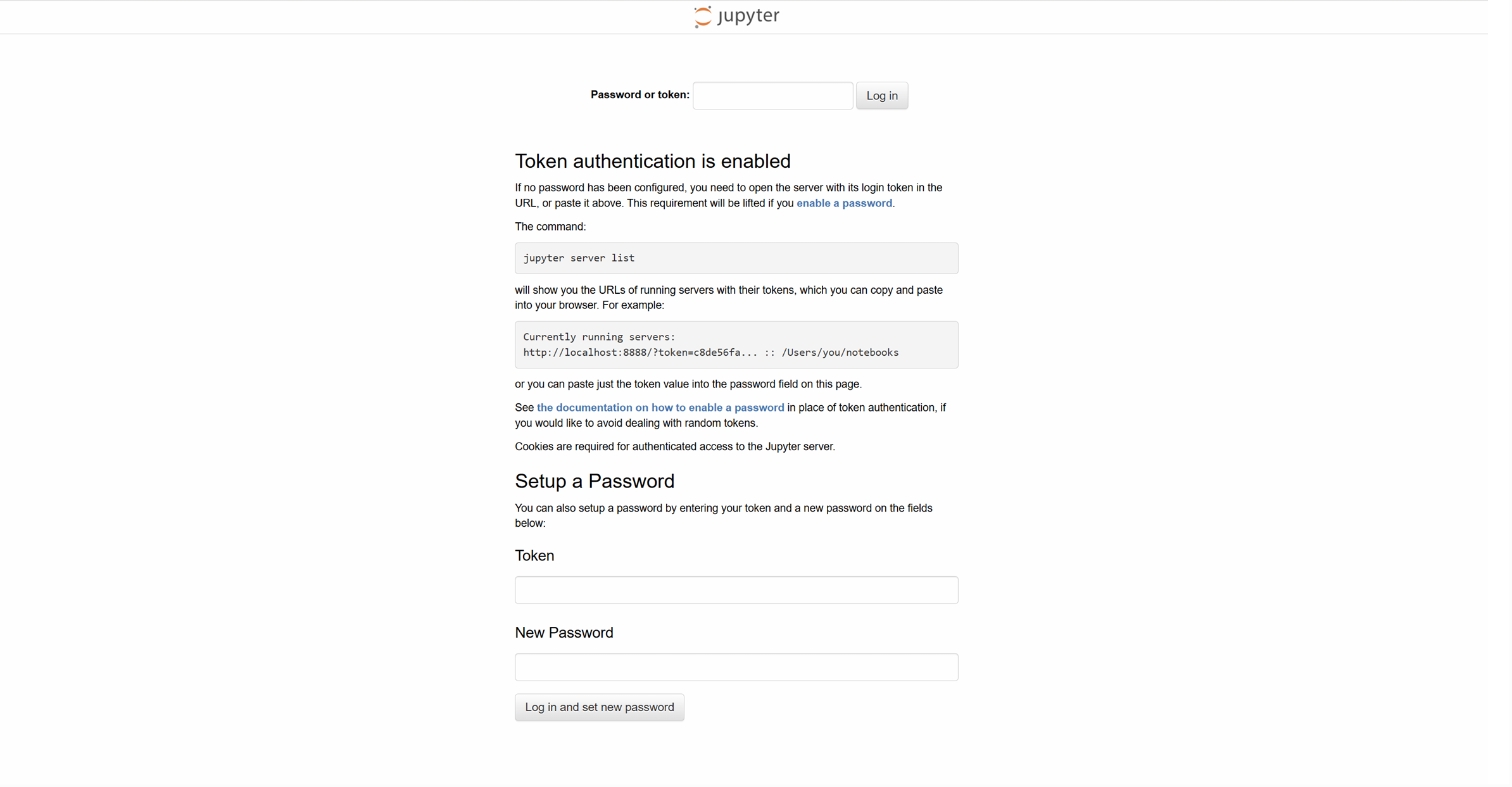
Task: Click the 'Setup a Password' heading
Action: pos(595,481)
